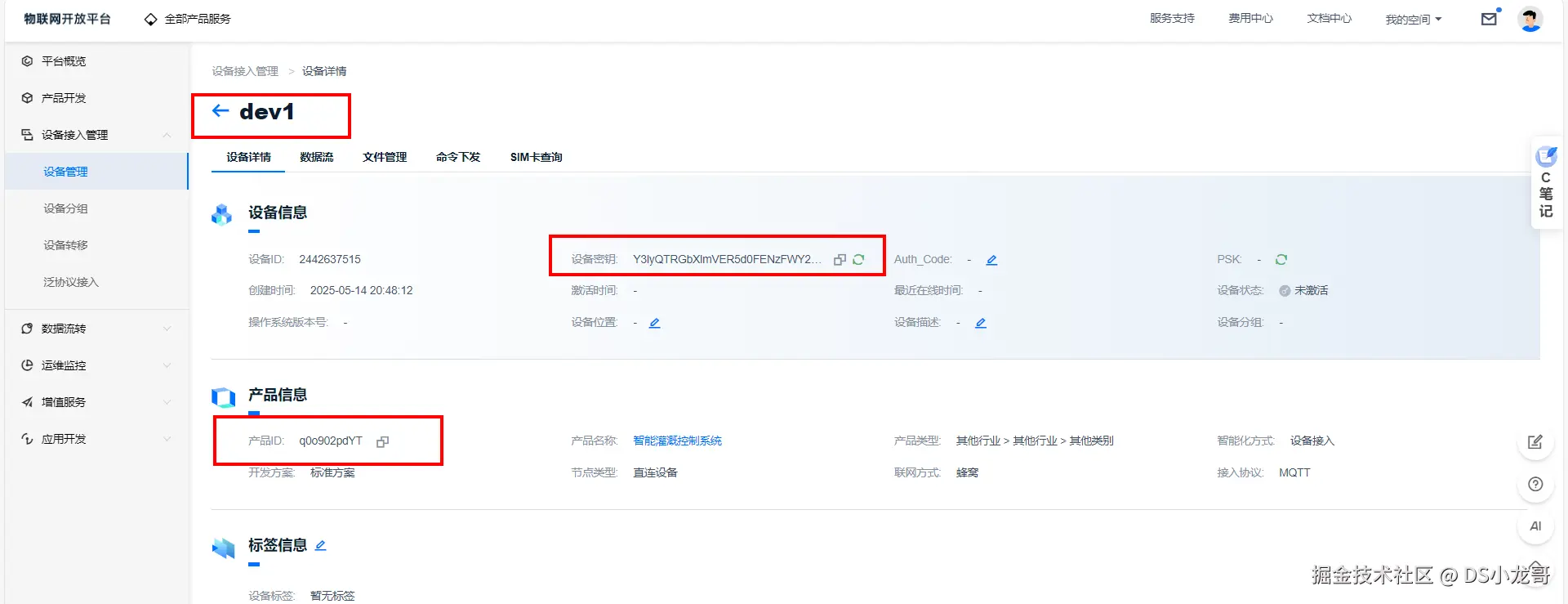1568x604 pixels.
Task: Switch to the 数据流 tab
Action: coord(317,157)
